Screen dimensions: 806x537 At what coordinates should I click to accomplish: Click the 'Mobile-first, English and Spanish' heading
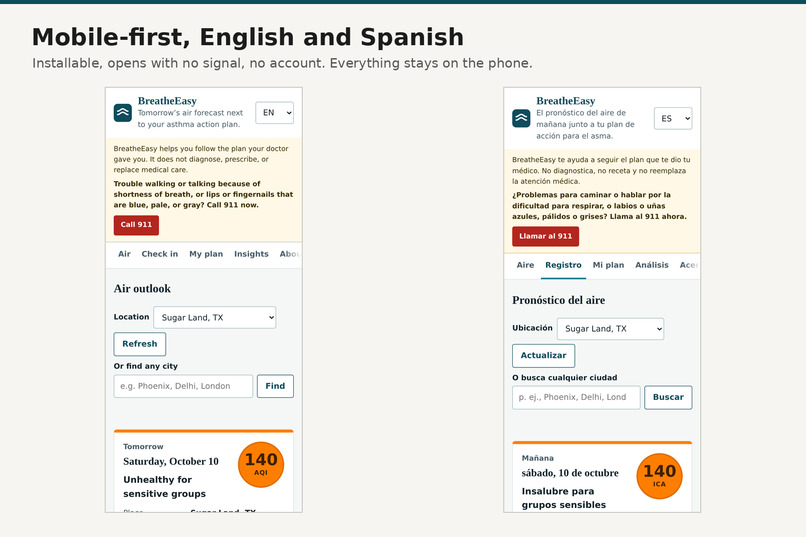[248, 38]
